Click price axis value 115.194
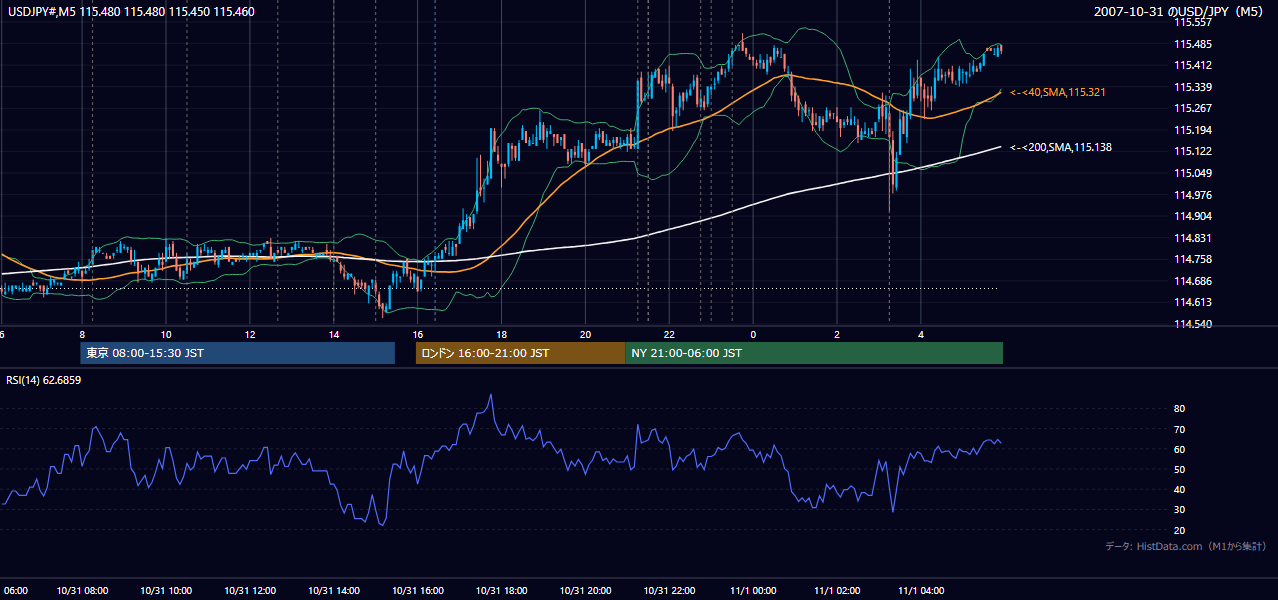Screen dimensions: 1278x600 pyautogui.click(x=1192, y=130)
